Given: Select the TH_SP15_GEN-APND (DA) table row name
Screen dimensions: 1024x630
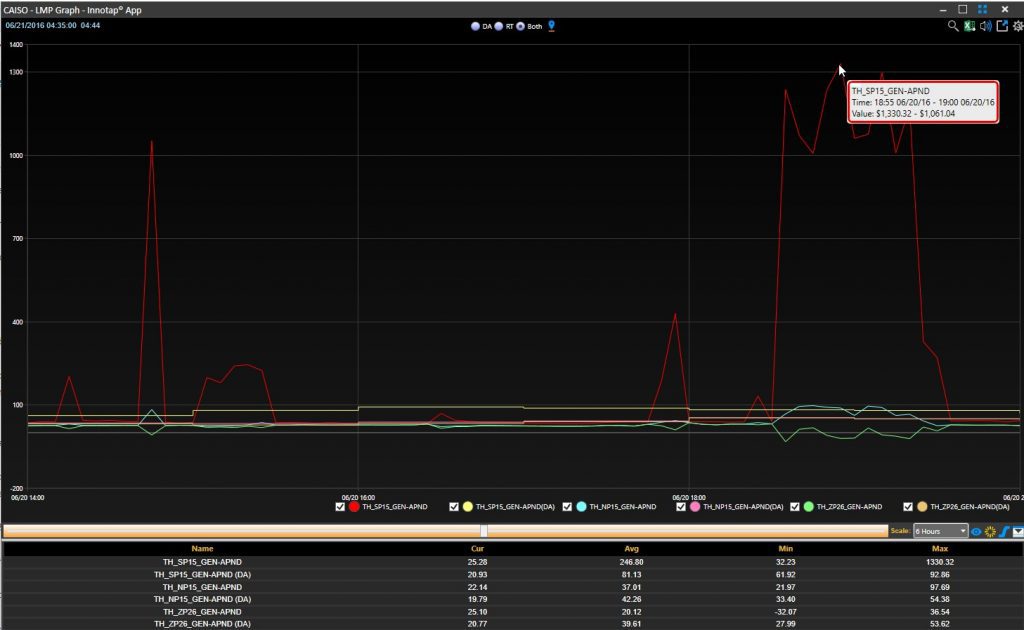Looking at the screenshot, I should click(x=202, y=575).
